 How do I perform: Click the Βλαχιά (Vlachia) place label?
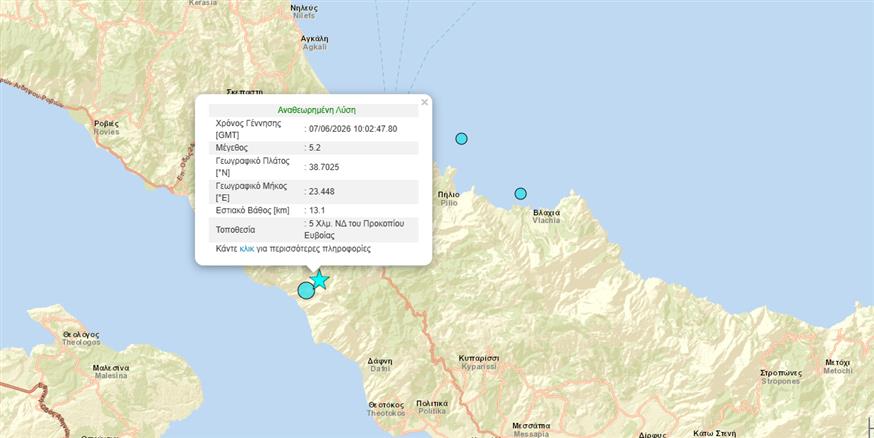point(546,216)
